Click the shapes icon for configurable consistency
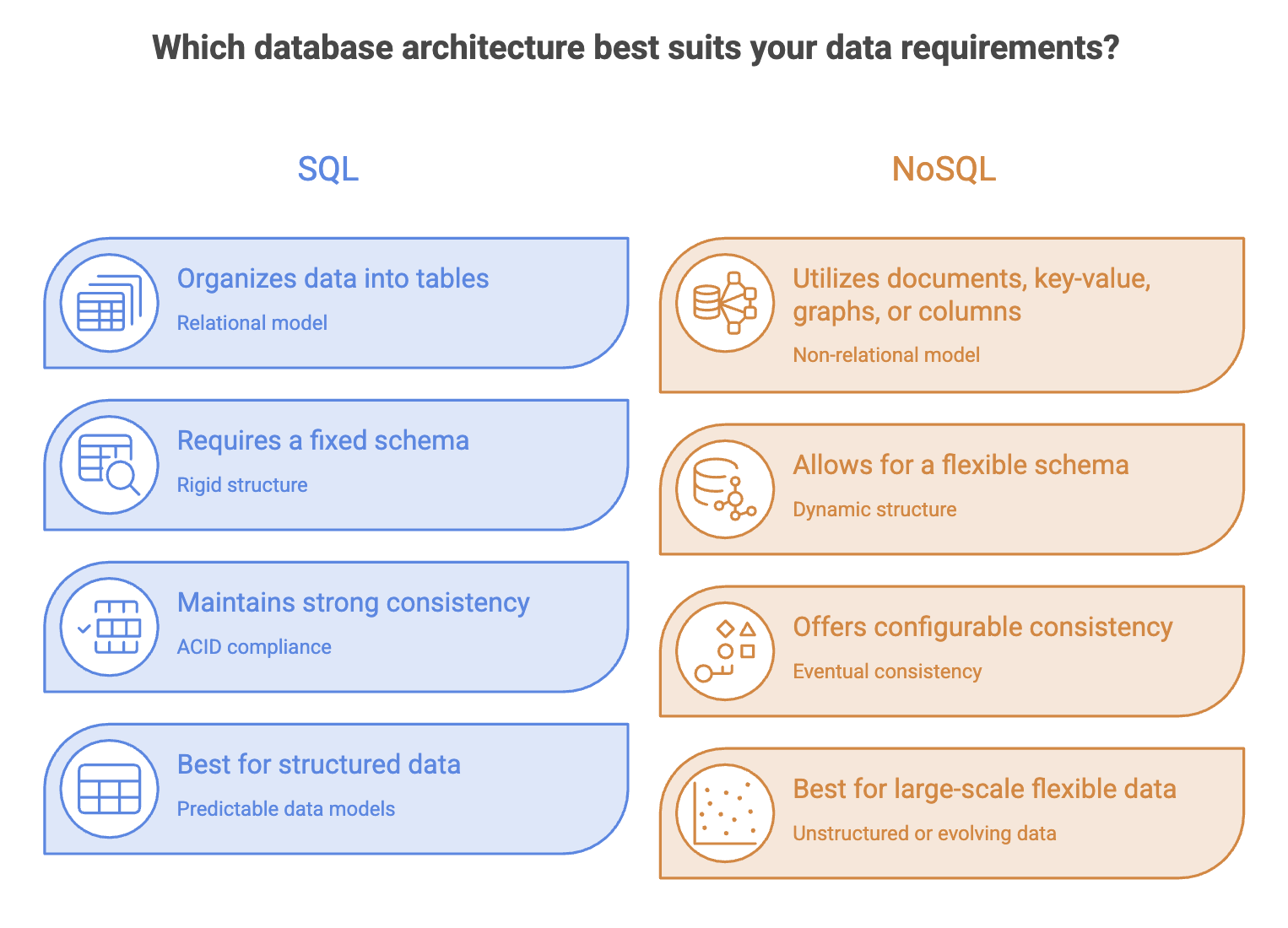The width and height of the screenshot is (1288, 928). (725, 651)
